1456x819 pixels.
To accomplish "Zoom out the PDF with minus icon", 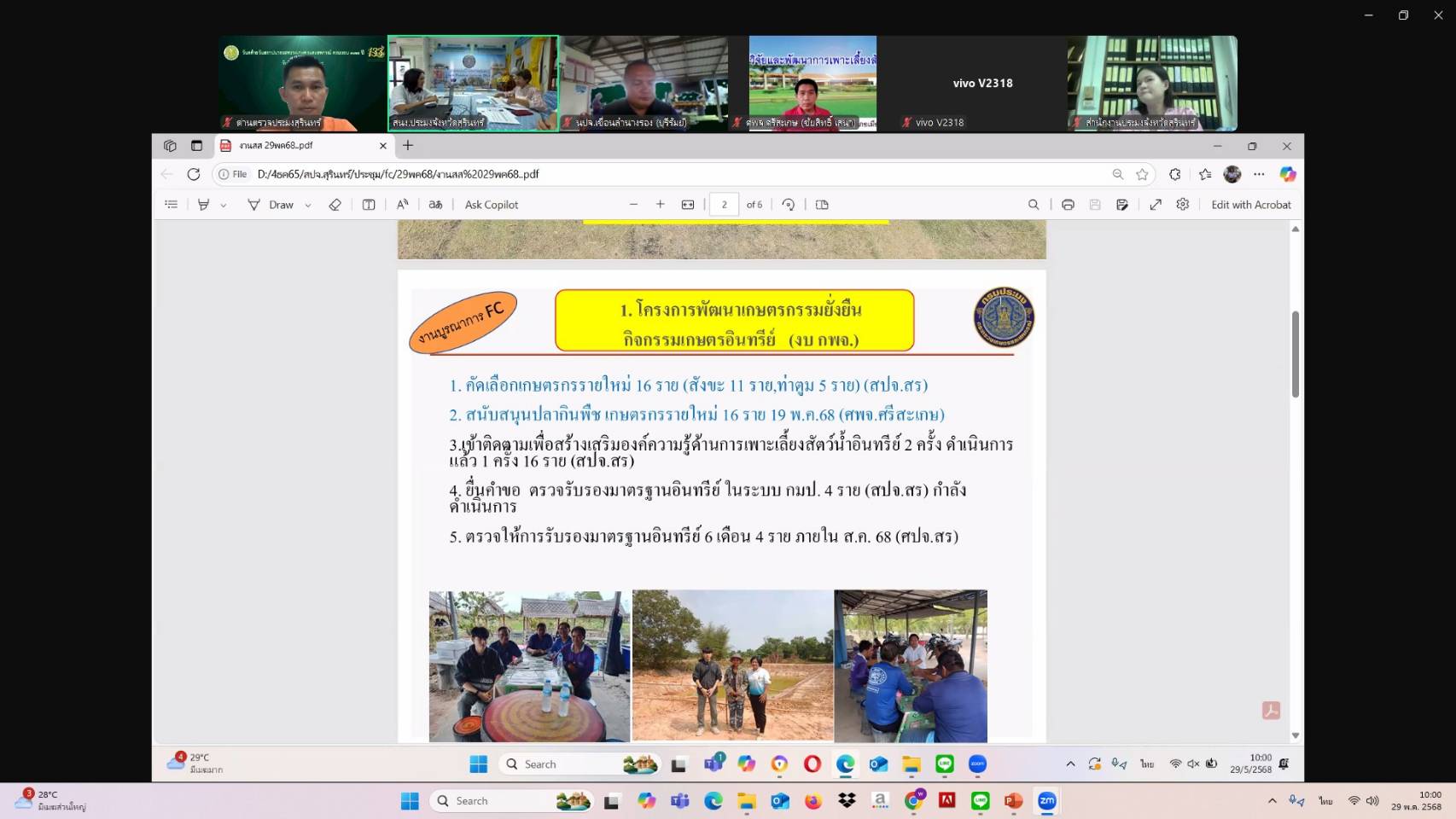I will pyautogui.click(x=633, y=205).
